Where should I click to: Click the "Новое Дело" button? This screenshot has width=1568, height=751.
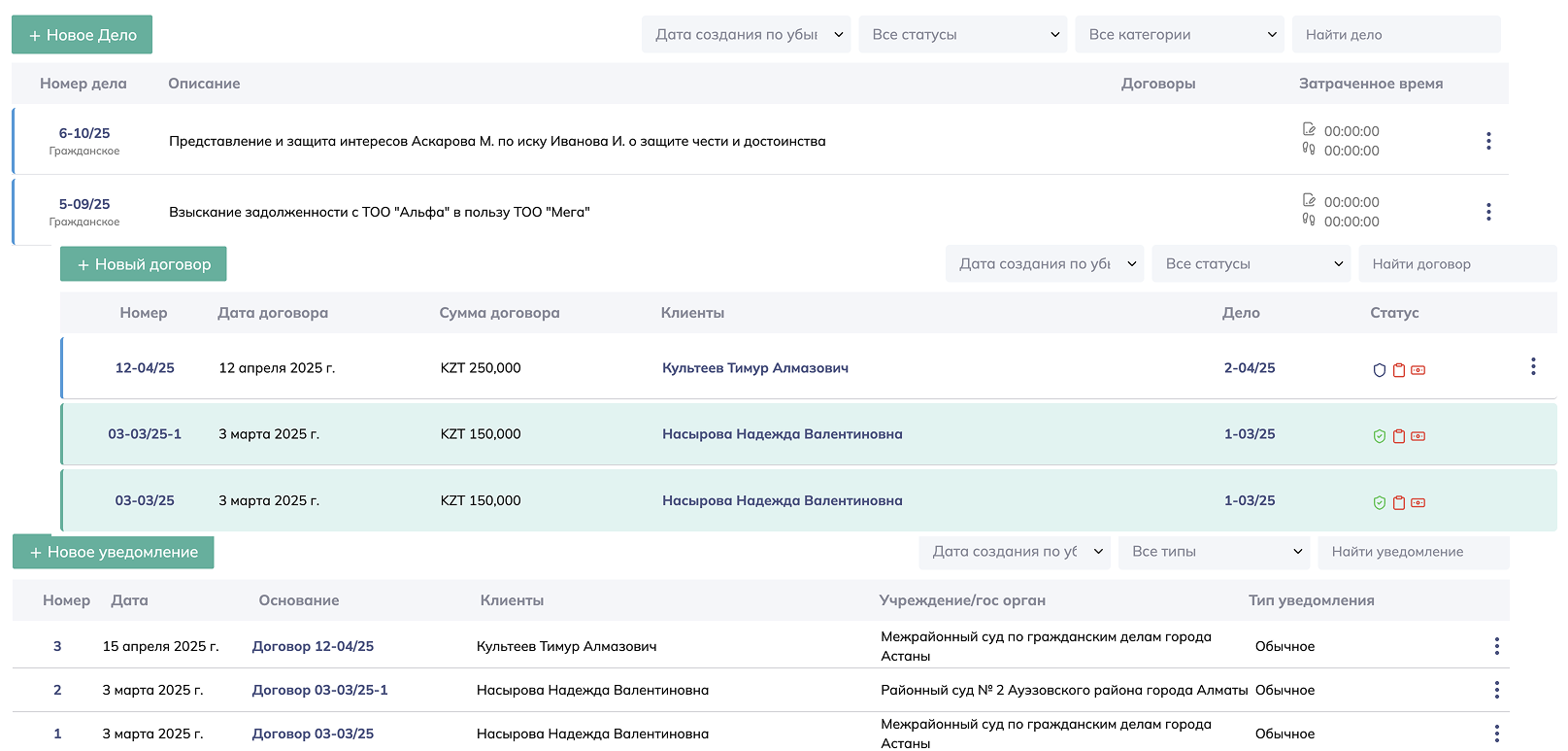tap(83, 35)
